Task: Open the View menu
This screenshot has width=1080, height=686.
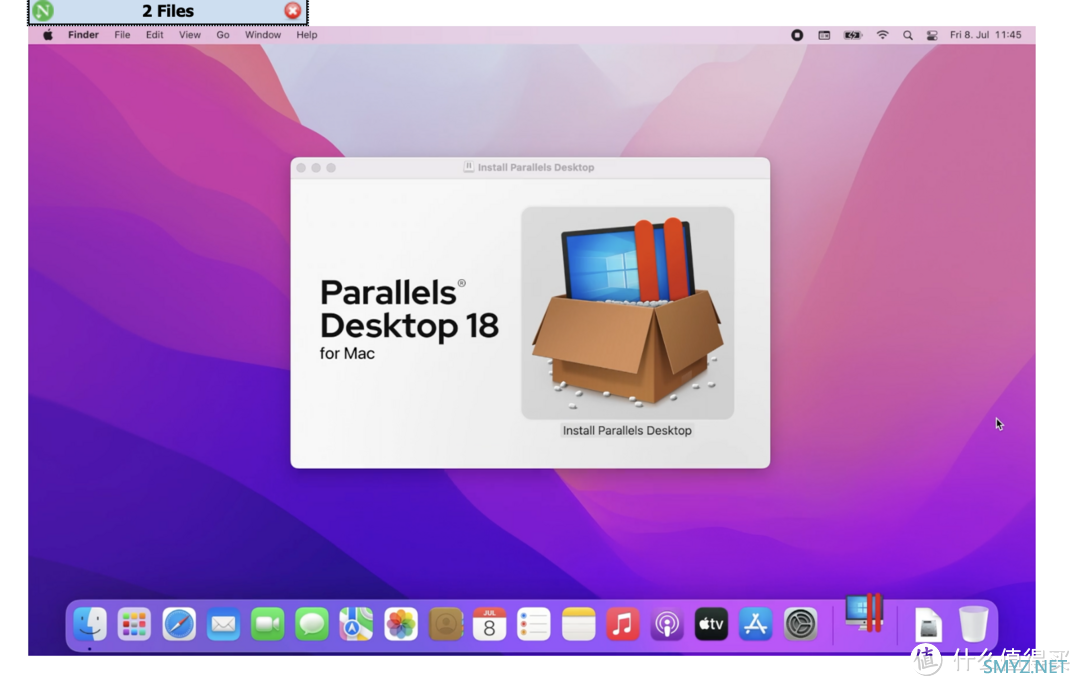Action: point(189,35)
